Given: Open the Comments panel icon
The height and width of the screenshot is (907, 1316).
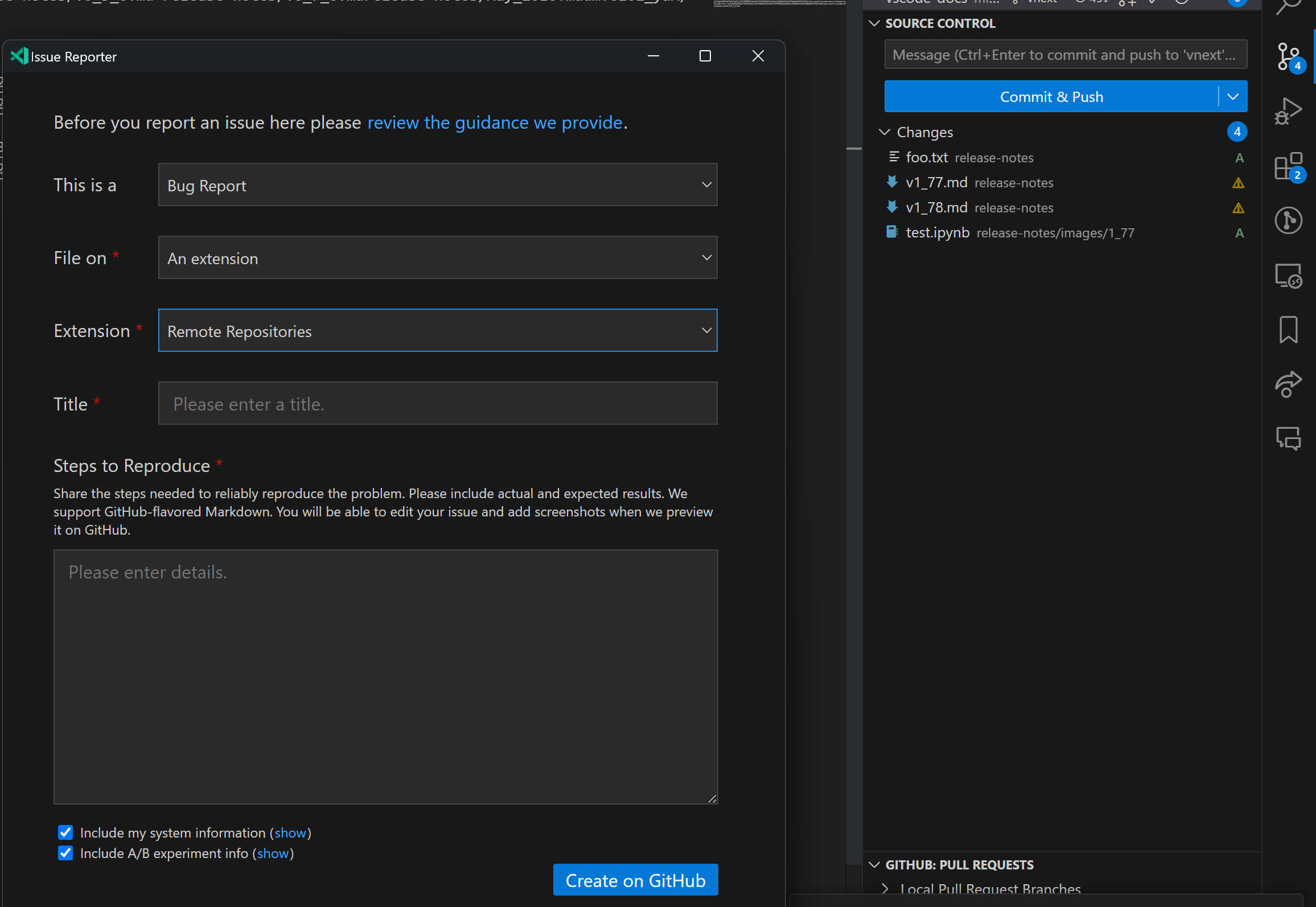Looking at the screenshot, I should pyautogui.click(x=1289, y=437).
